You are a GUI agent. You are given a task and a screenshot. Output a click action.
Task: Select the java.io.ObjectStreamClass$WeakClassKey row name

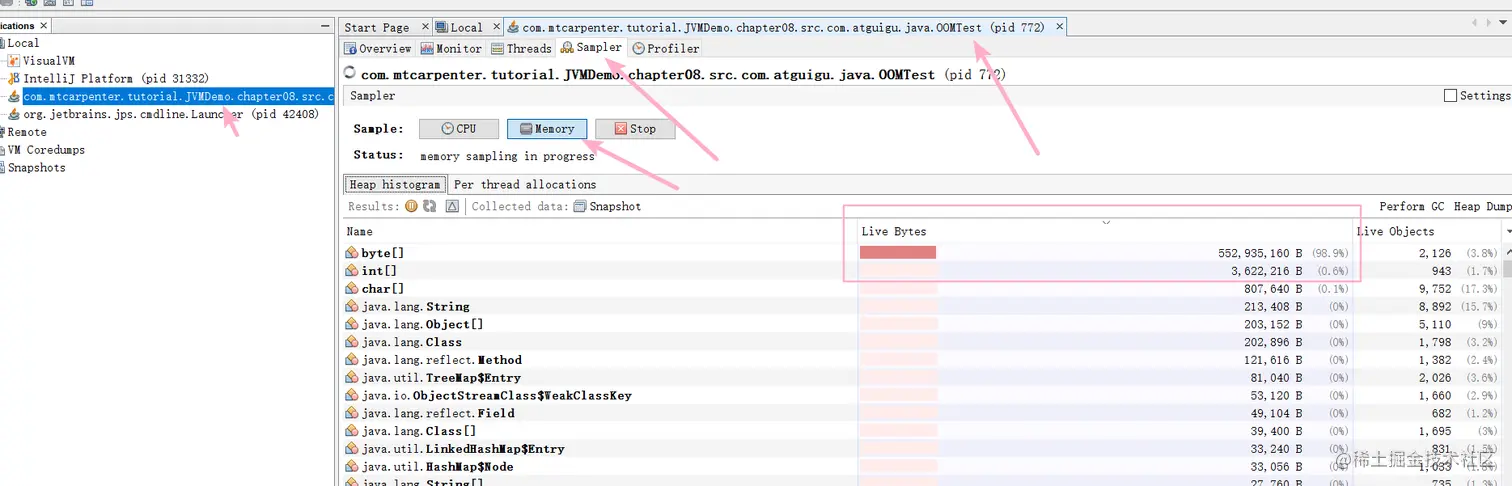[x=497, y=395]
